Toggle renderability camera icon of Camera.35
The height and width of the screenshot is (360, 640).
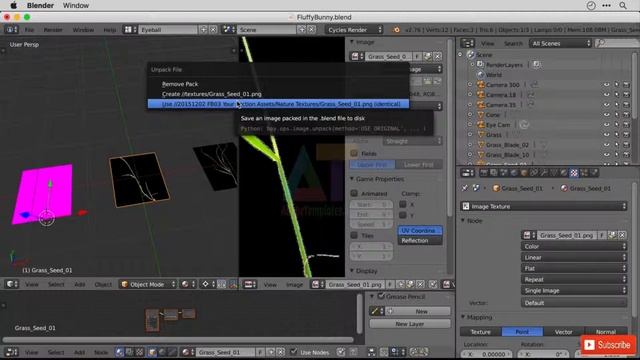click(626, 105)
